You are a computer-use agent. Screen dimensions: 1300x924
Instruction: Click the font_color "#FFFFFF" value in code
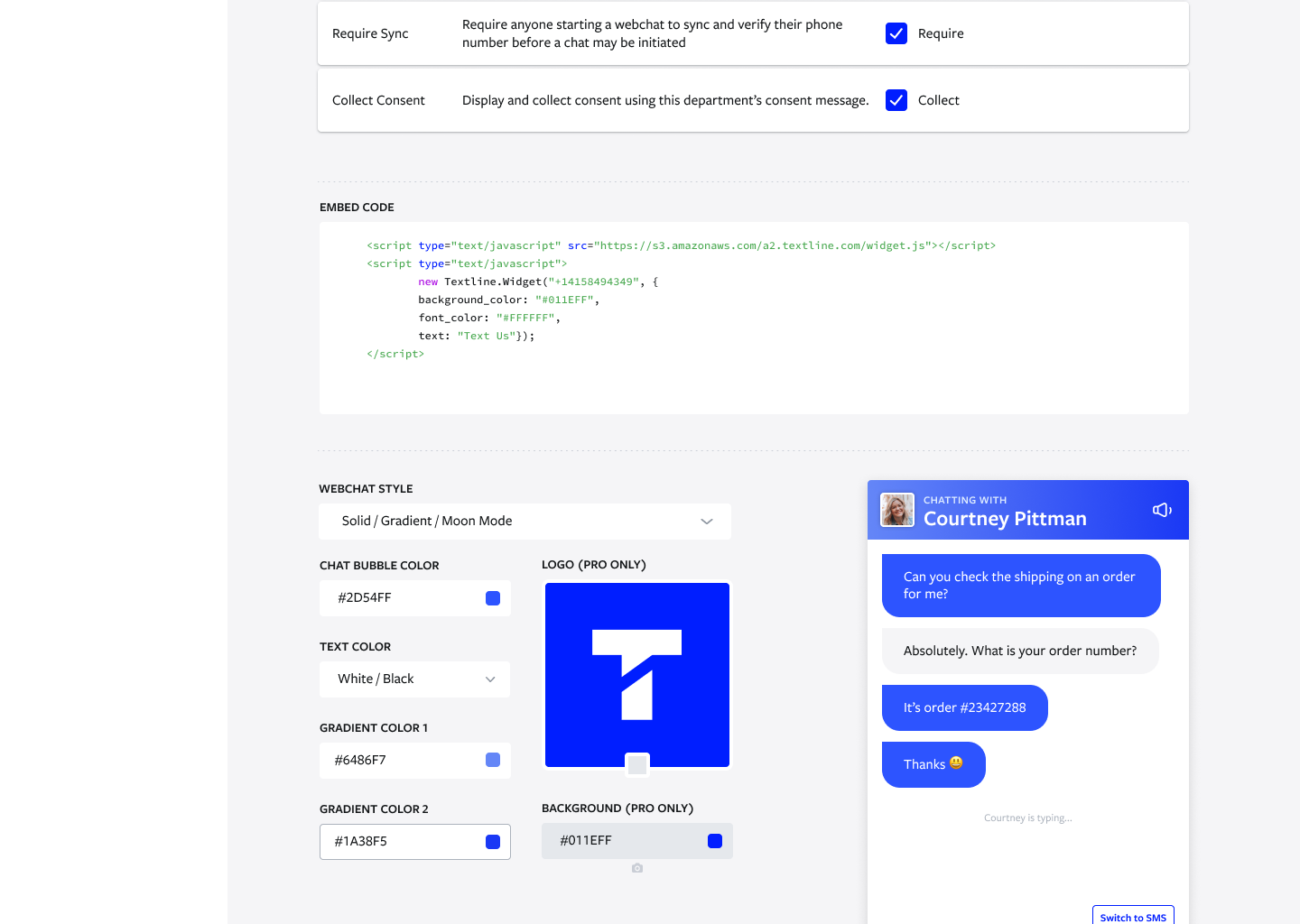coord(525,318)
